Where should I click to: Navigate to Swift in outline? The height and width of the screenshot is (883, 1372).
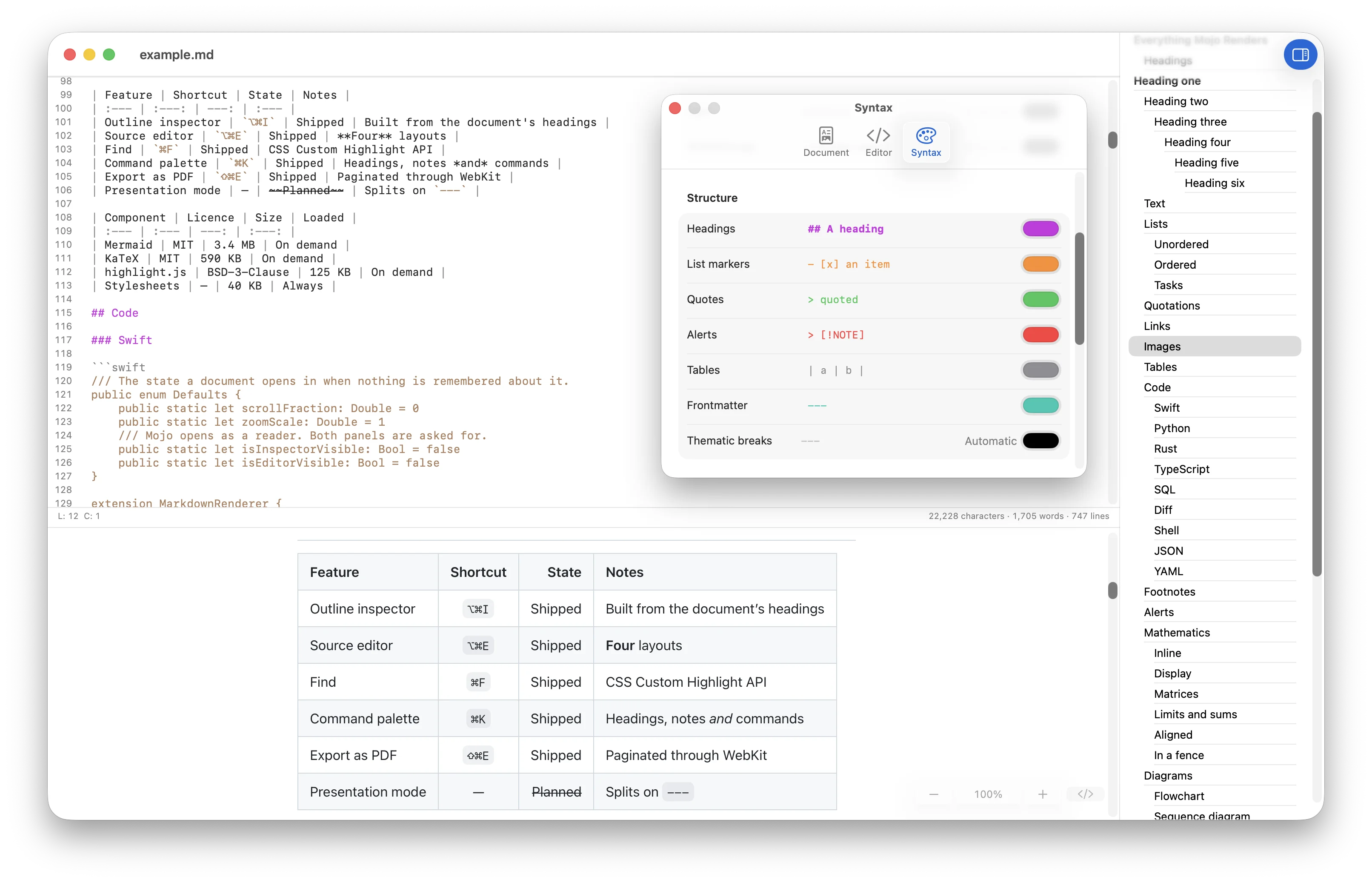point(1166,408)
